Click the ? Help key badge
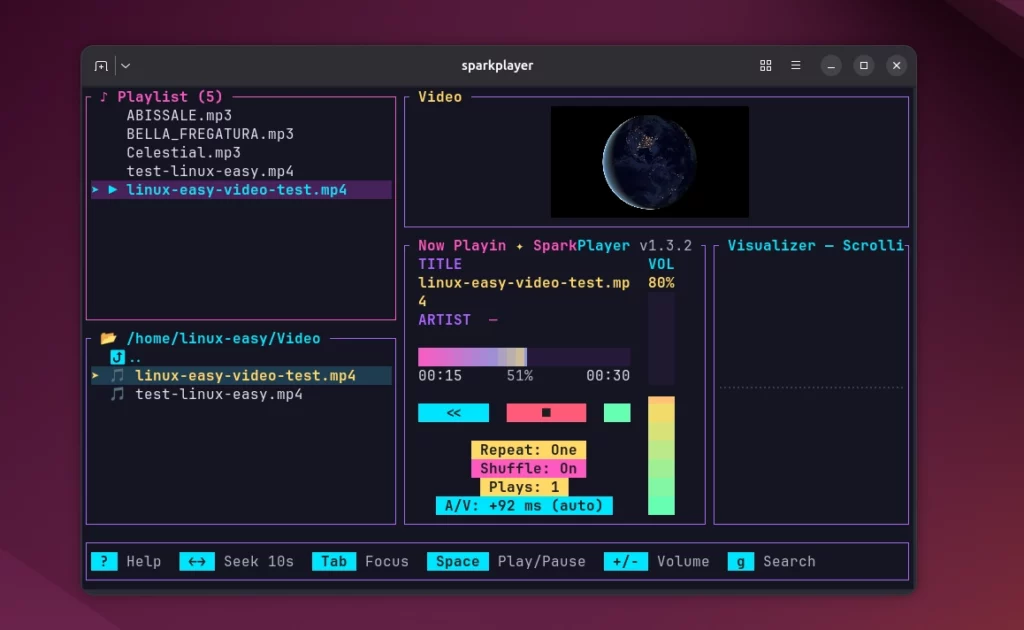1024x630 pixels. (x=104, y=561)
